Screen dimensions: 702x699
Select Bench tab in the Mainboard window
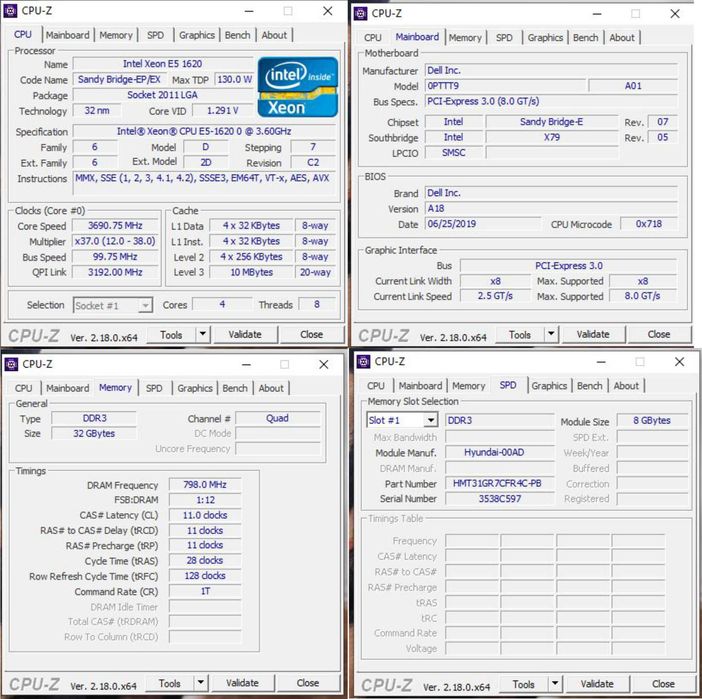tap(586, 38)
